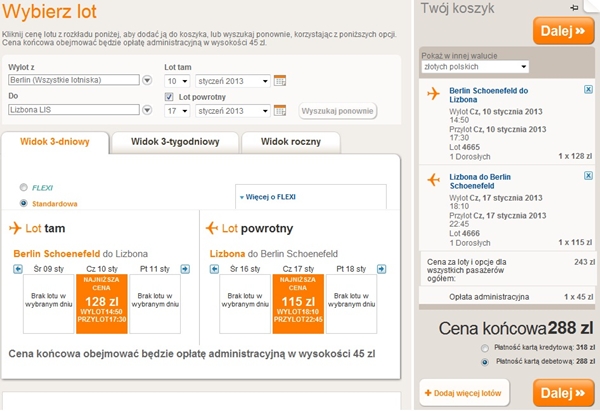Screen dimensions: 600x411
Task: Click Opłata administracyjna row
Action: (x=507, y=297)
